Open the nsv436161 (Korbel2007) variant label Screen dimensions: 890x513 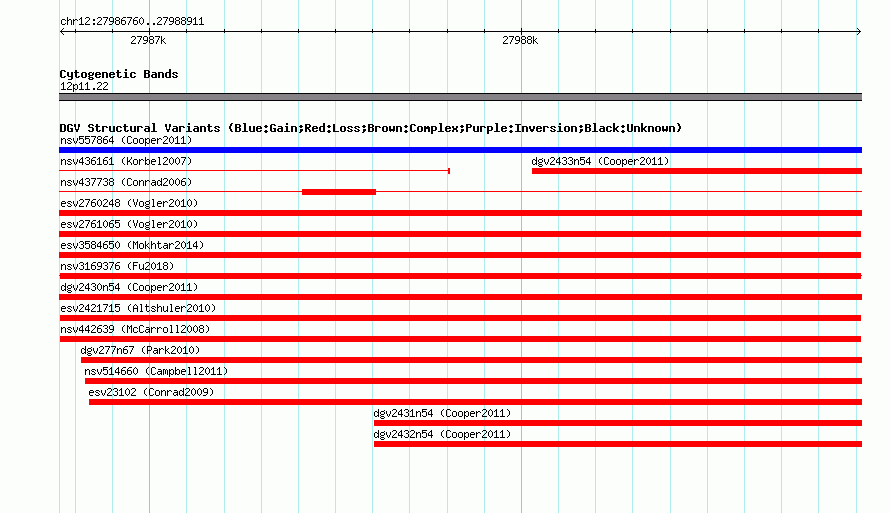(x=126, y=161)
